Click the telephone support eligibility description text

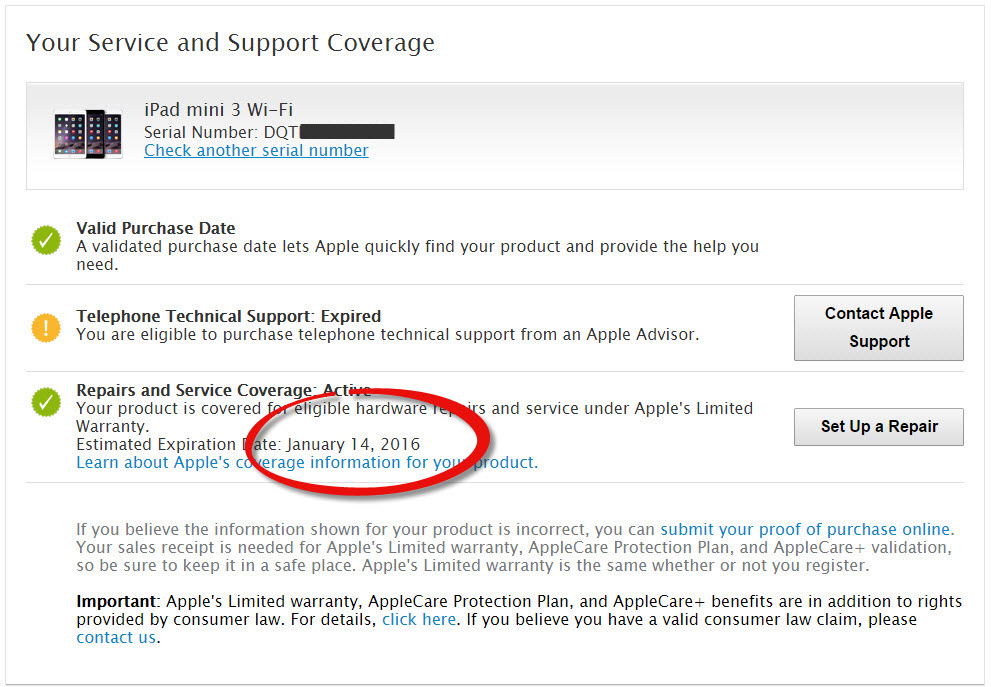click(387, 335)
